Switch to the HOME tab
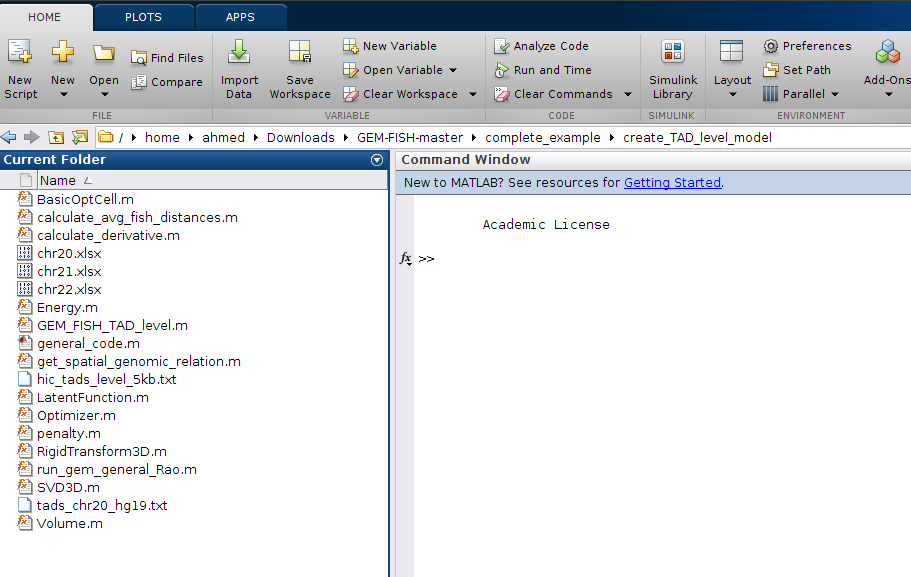 click(x=45, y=17)
